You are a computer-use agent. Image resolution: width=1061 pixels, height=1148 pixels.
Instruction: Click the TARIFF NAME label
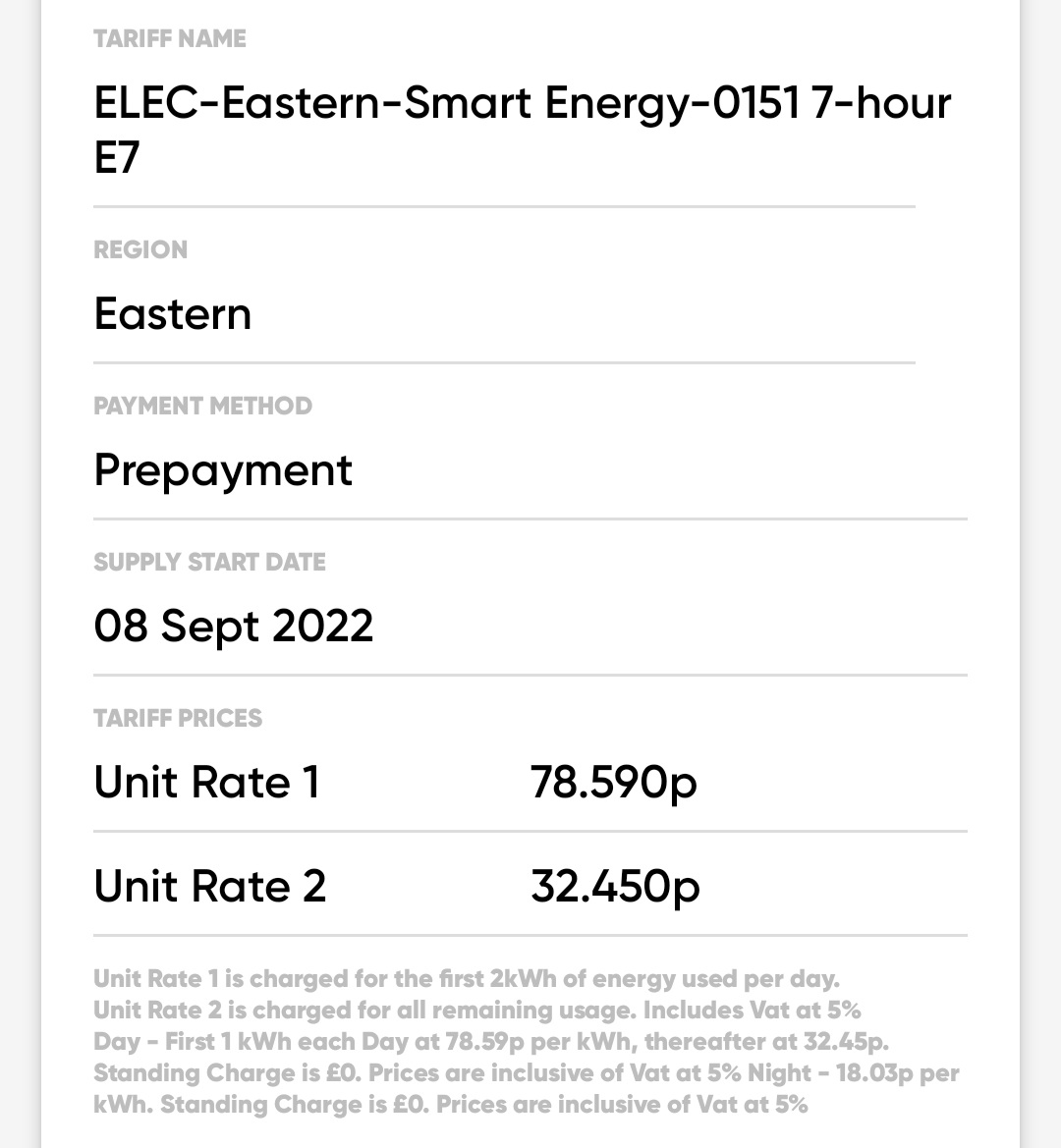pos(169,39)
